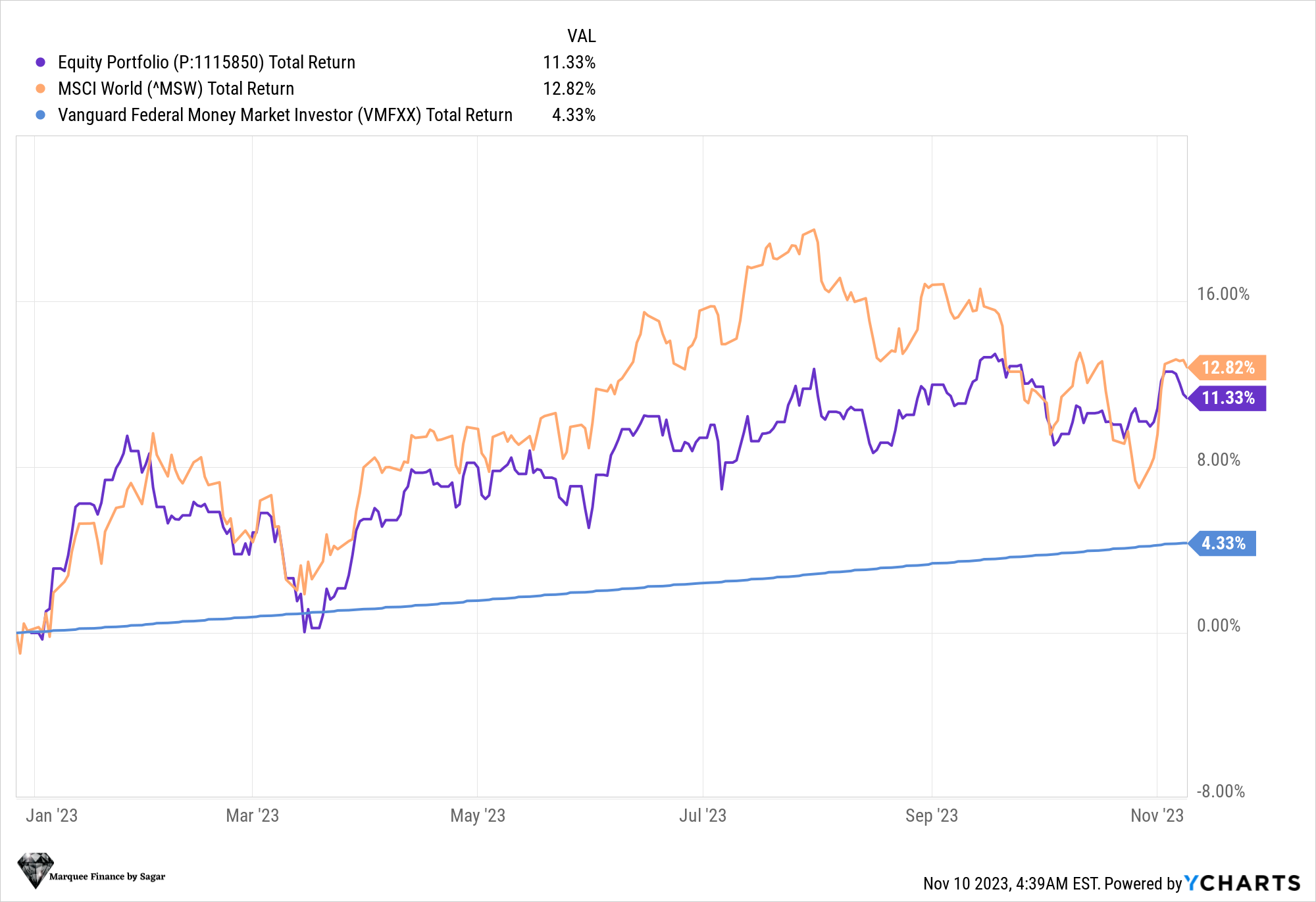Click the Nov 10 2023 timestamp text
1316x902 pixels.
pyautogui.click(x=1011, y=884)
